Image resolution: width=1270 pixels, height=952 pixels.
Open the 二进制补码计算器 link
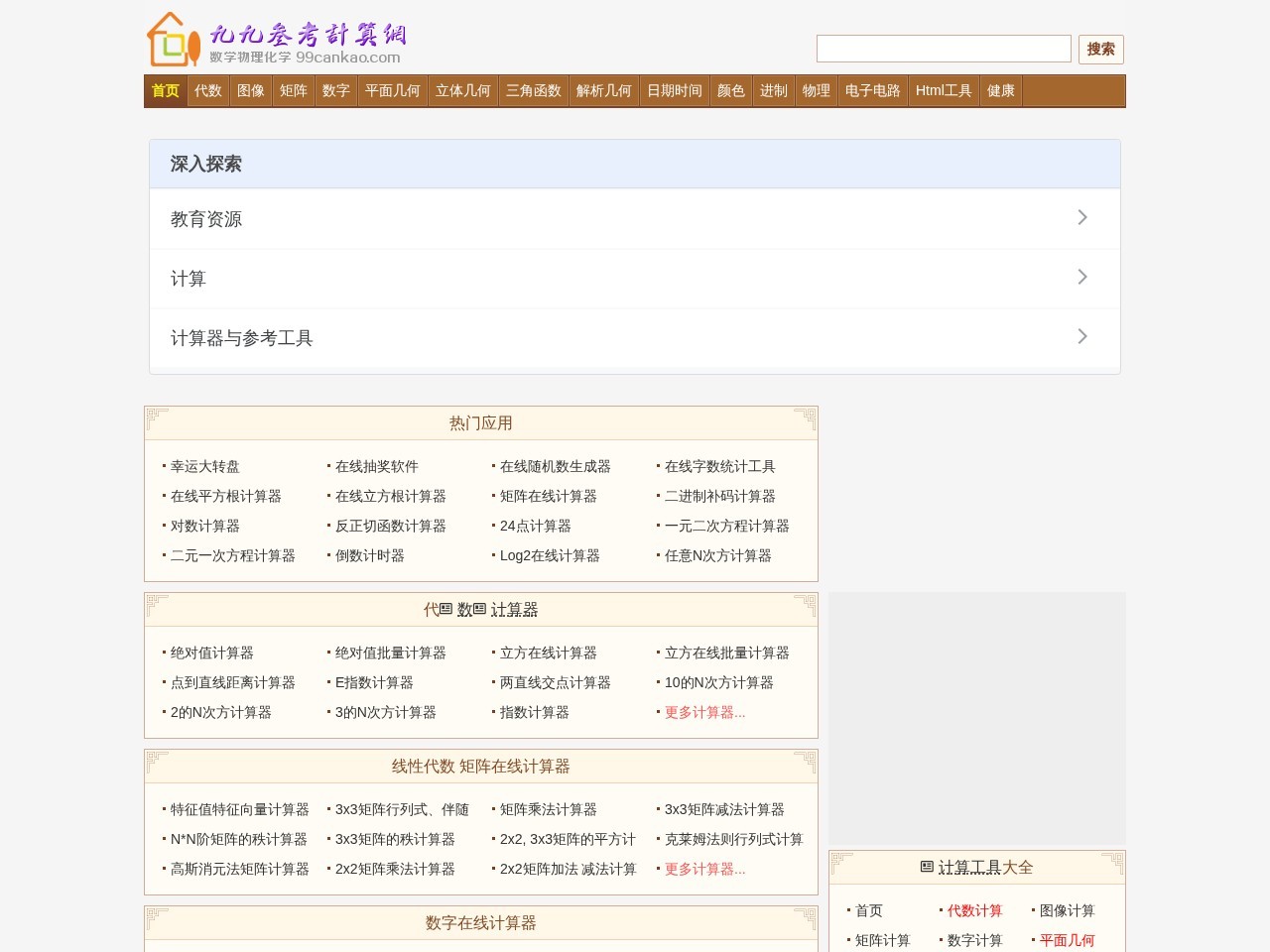720,496
